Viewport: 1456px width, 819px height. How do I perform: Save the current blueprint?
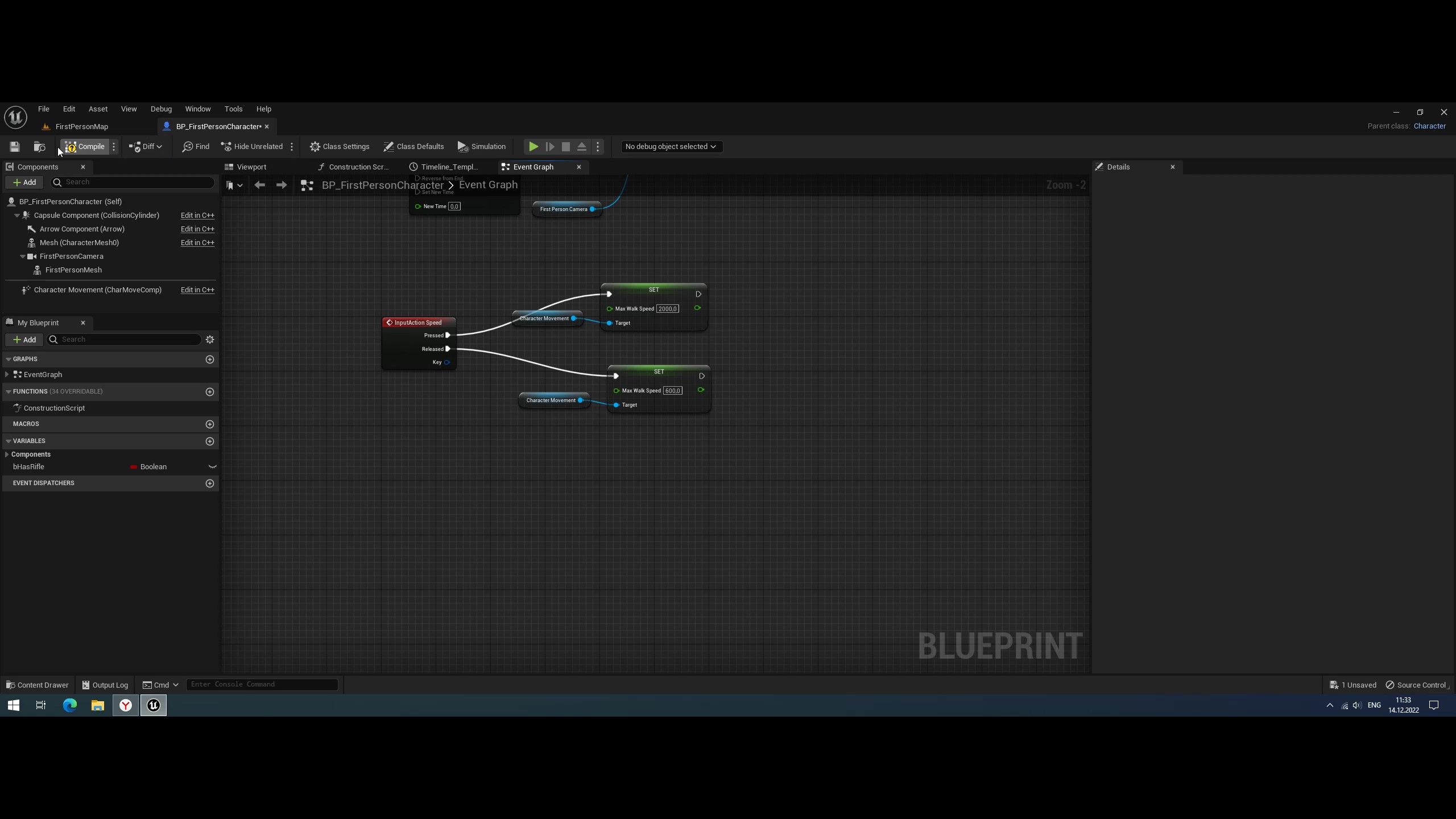tap(14, 146)
